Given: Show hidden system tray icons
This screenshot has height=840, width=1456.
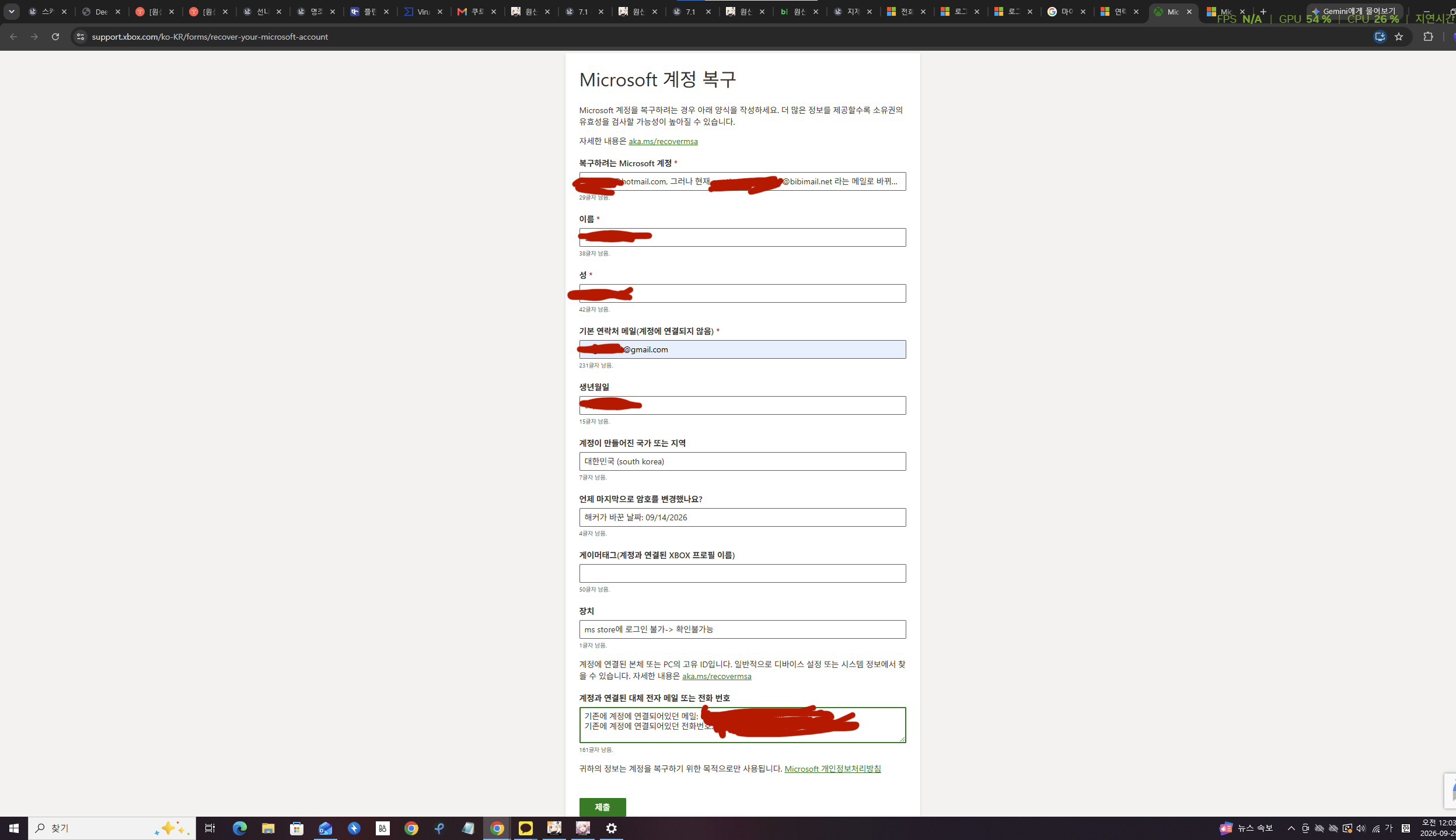Looking at the screenshot, I should pyautogui.click(x=1291, y=828).
